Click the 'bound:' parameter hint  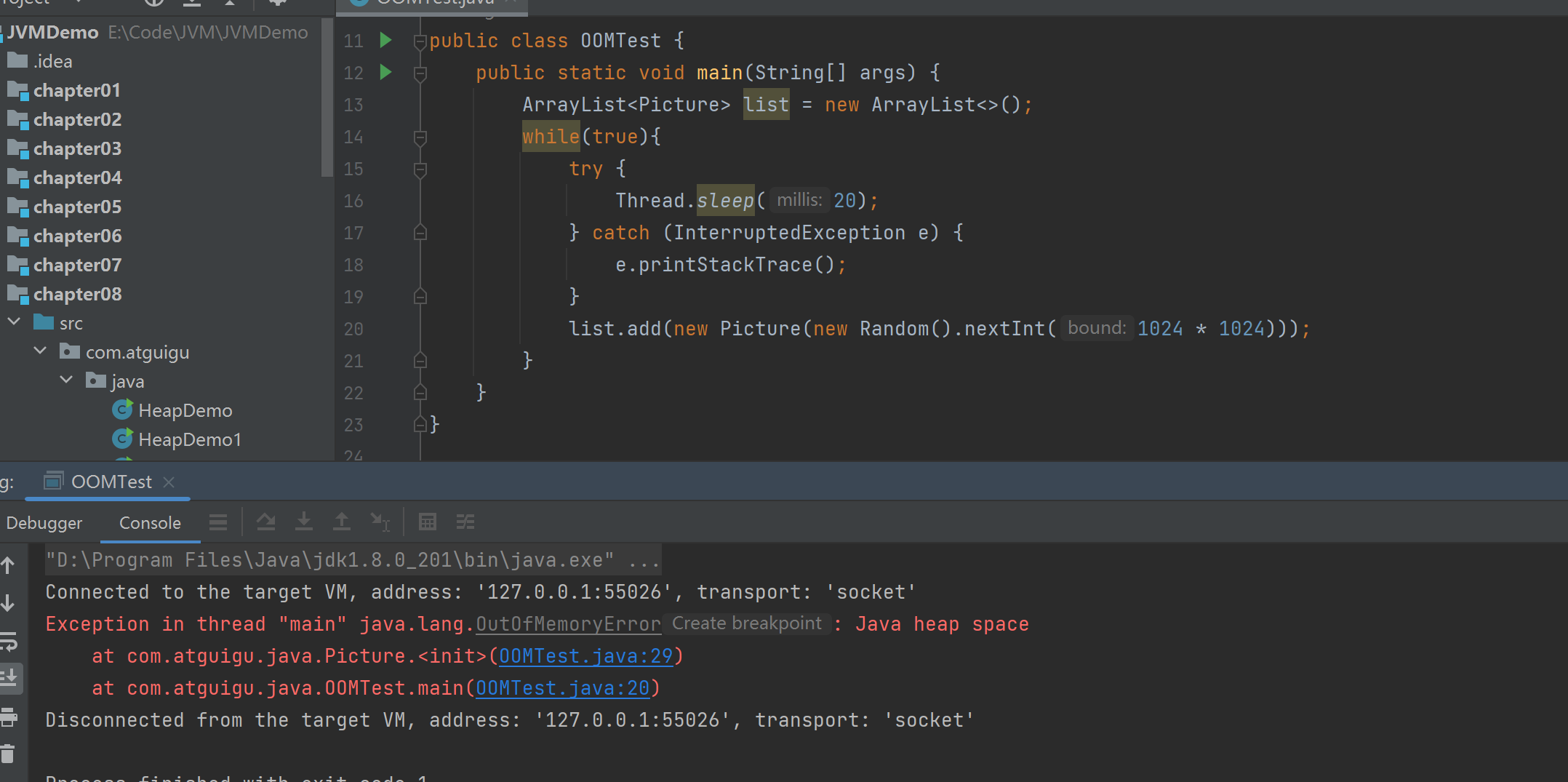(1097, 328)
